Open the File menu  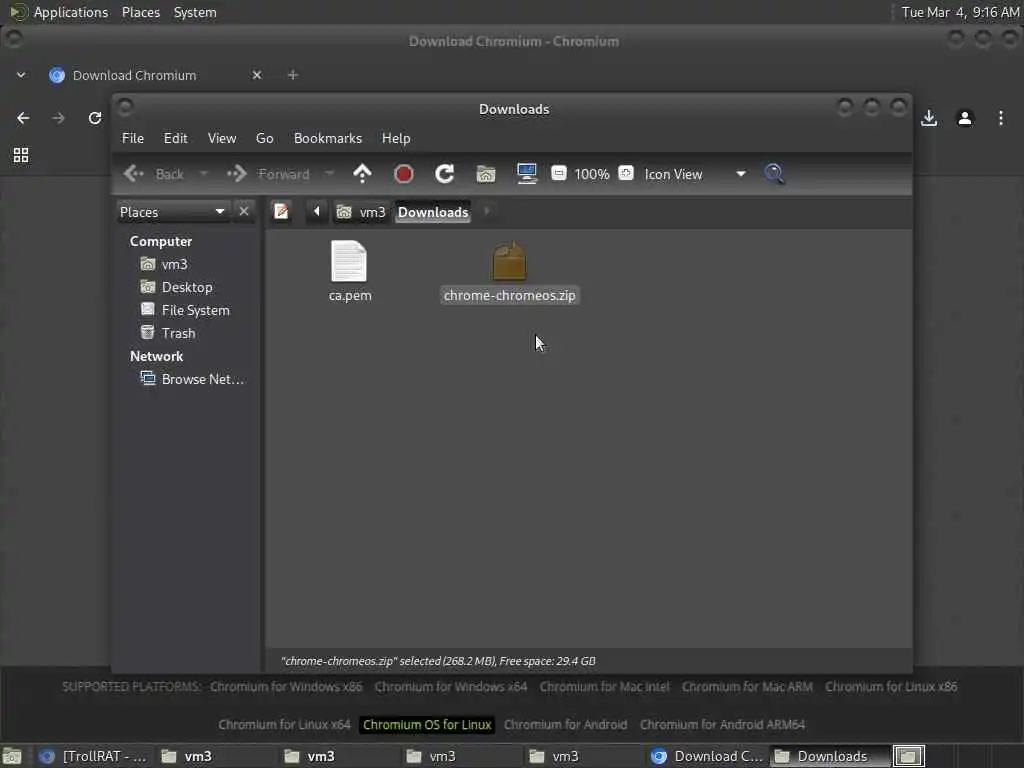(133, 138)
